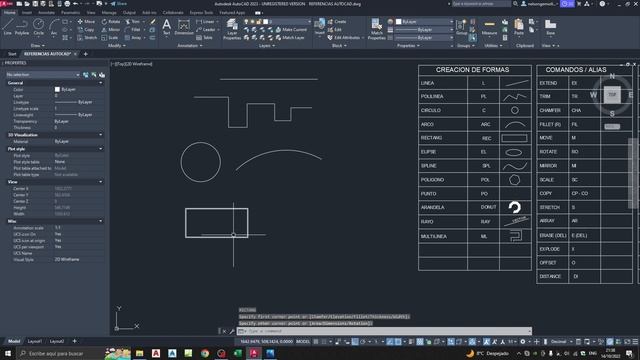The height and width of the screenshot is (360, 640).
Task: Open Match Properties tool
Action: click(x=376, y=29)
